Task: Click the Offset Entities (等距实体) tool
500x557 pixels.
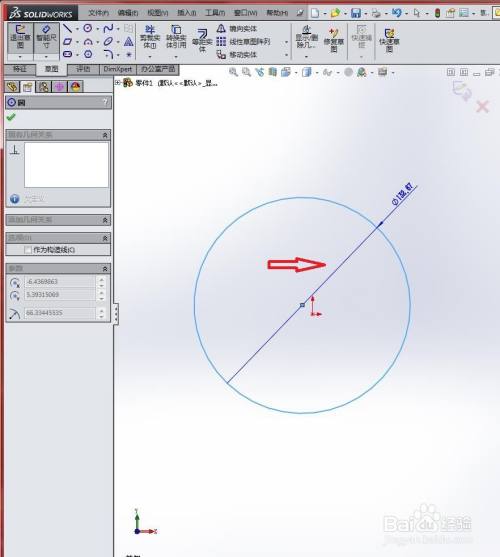Action: (202, 41)
